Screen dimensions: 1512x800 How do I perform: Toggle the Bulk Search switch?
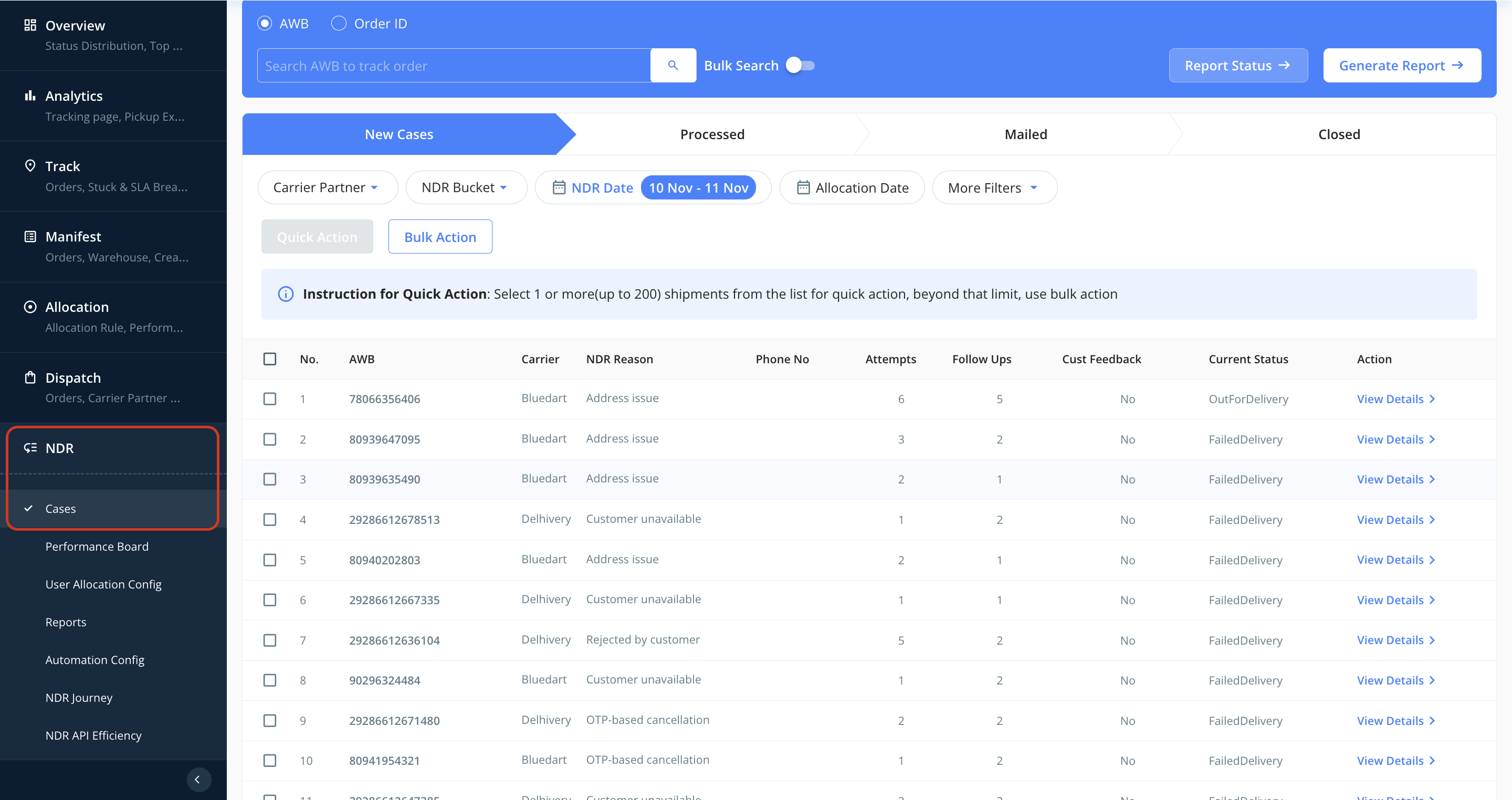tap(801, 65)
